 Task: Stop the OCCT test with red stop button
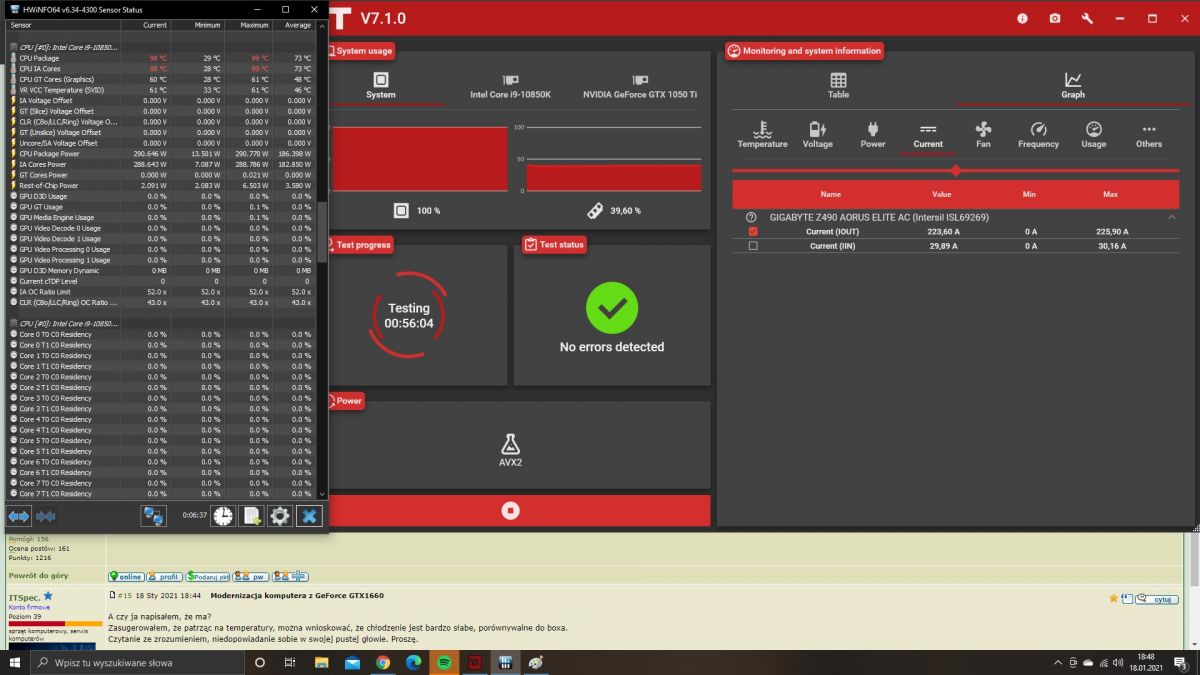pos(511,510)
